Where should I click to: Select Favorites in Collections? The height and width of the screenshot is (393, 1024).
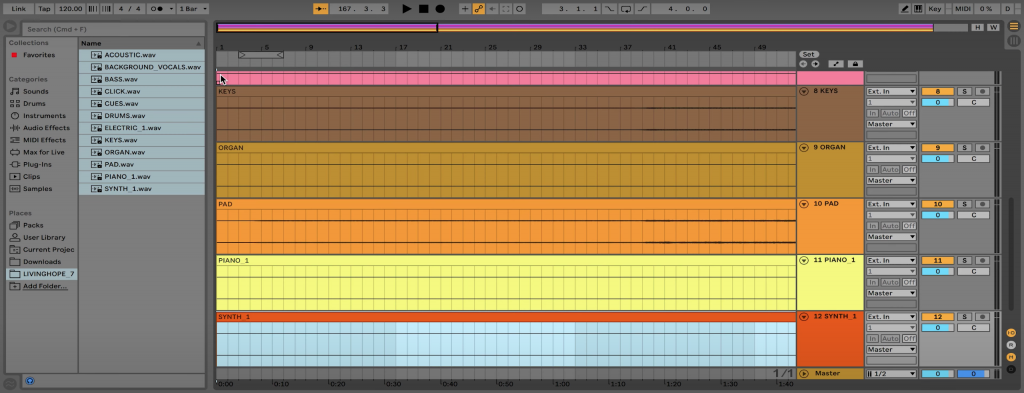click(x=39, y=55)
